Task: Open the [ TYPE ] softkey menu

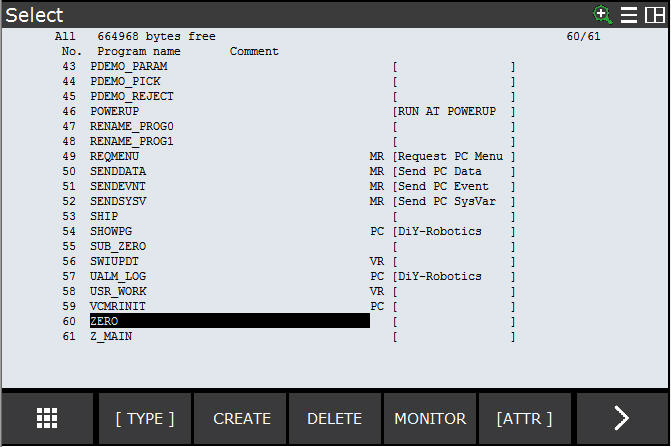Action: [144, 419]
